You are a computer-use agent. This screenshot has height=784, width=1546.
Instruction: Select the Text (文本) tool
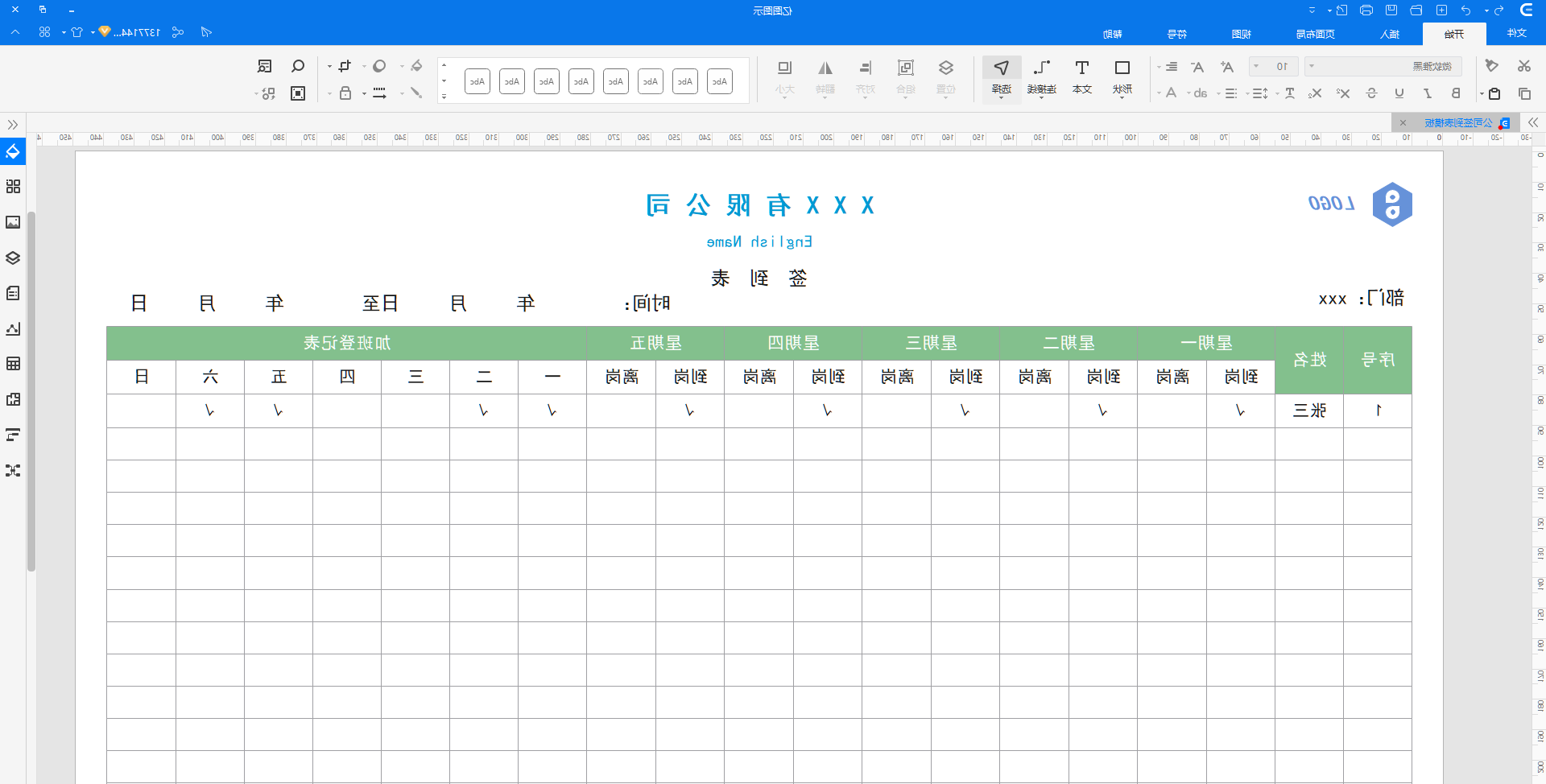[x=1082, y=77]
